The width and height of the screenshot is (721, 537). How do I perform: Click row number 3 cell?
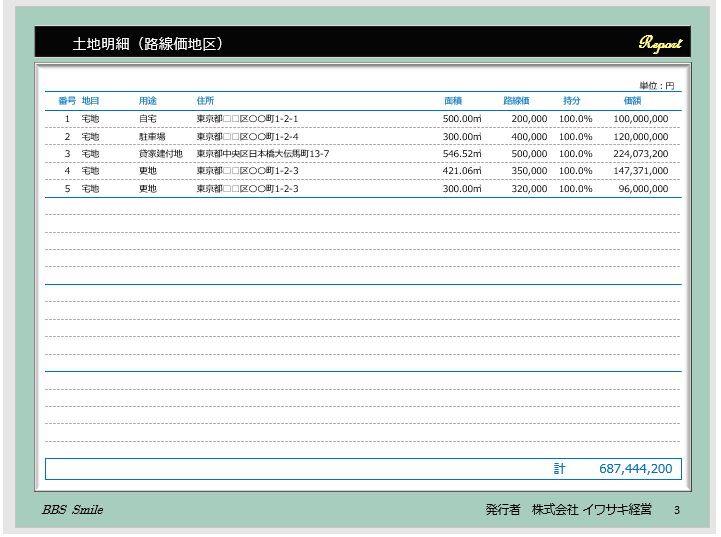click(x=67, y=154)
